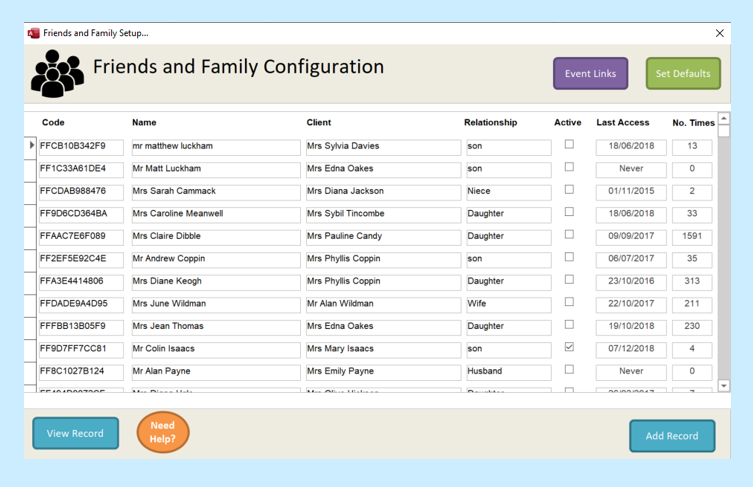This screenshot has width=753, height=487.
Task: Toggle Active checkbox for Mrs Claire Dibble
Action: (569, 234)
